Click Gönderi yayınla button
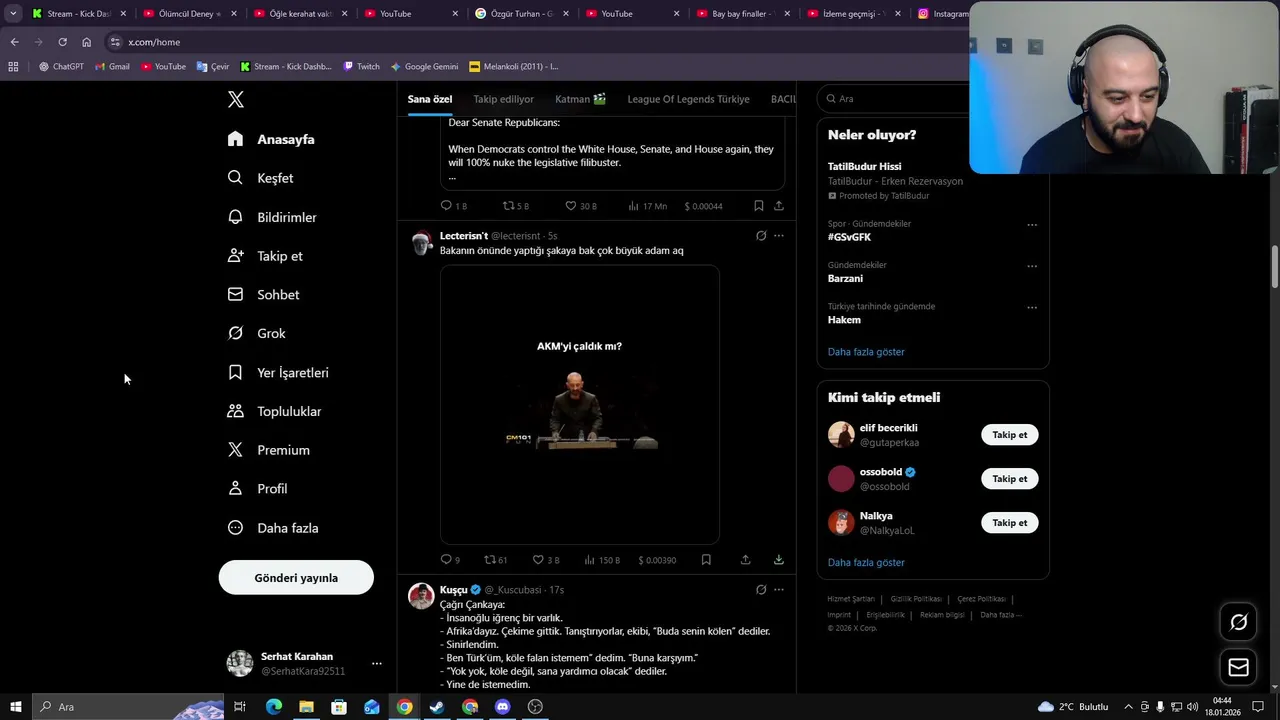This screenshot has height=720, width=1280. (296, 578)
